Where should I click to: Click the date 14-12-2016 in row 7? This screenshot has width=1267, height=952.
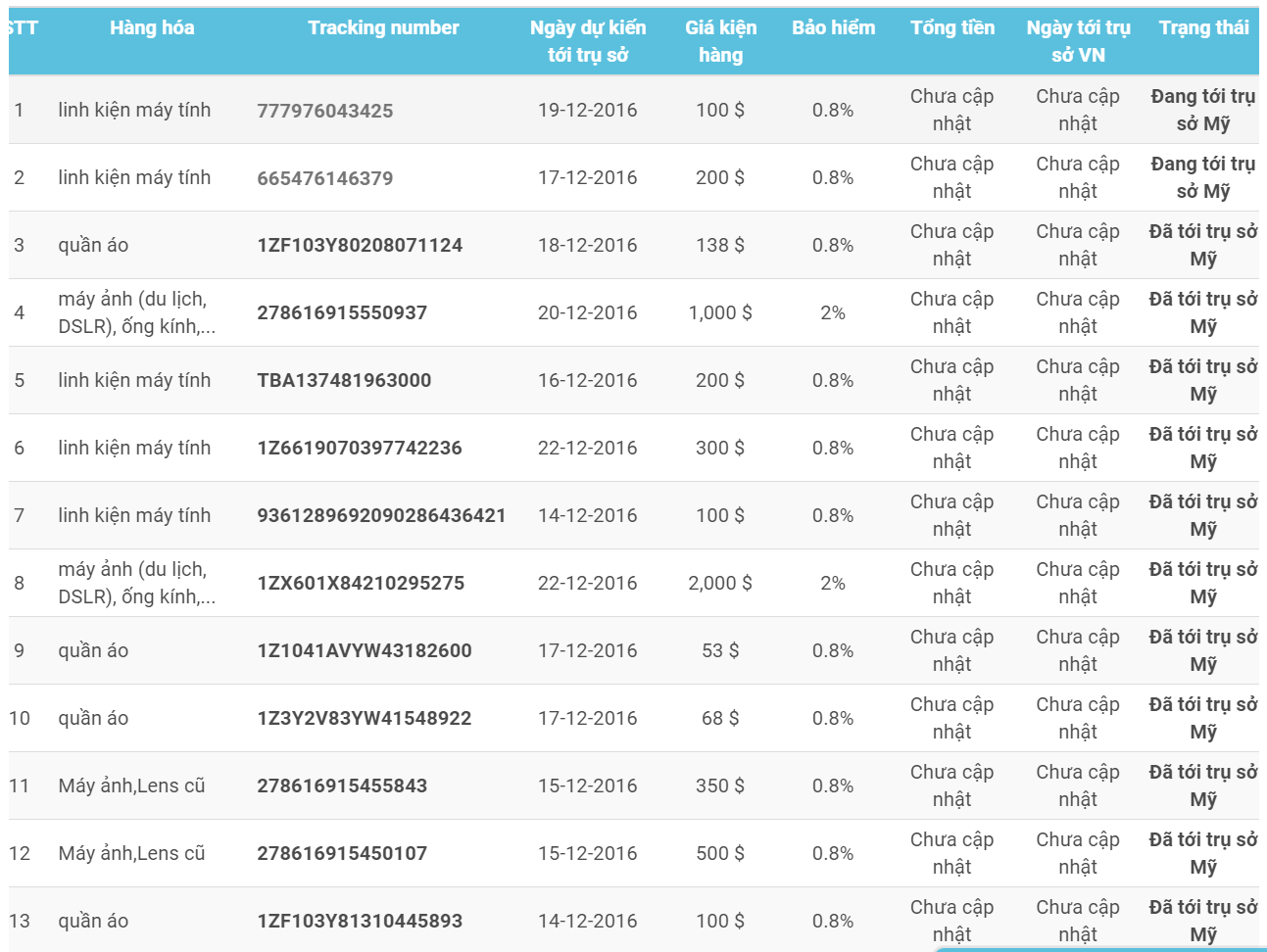[587, 515]
